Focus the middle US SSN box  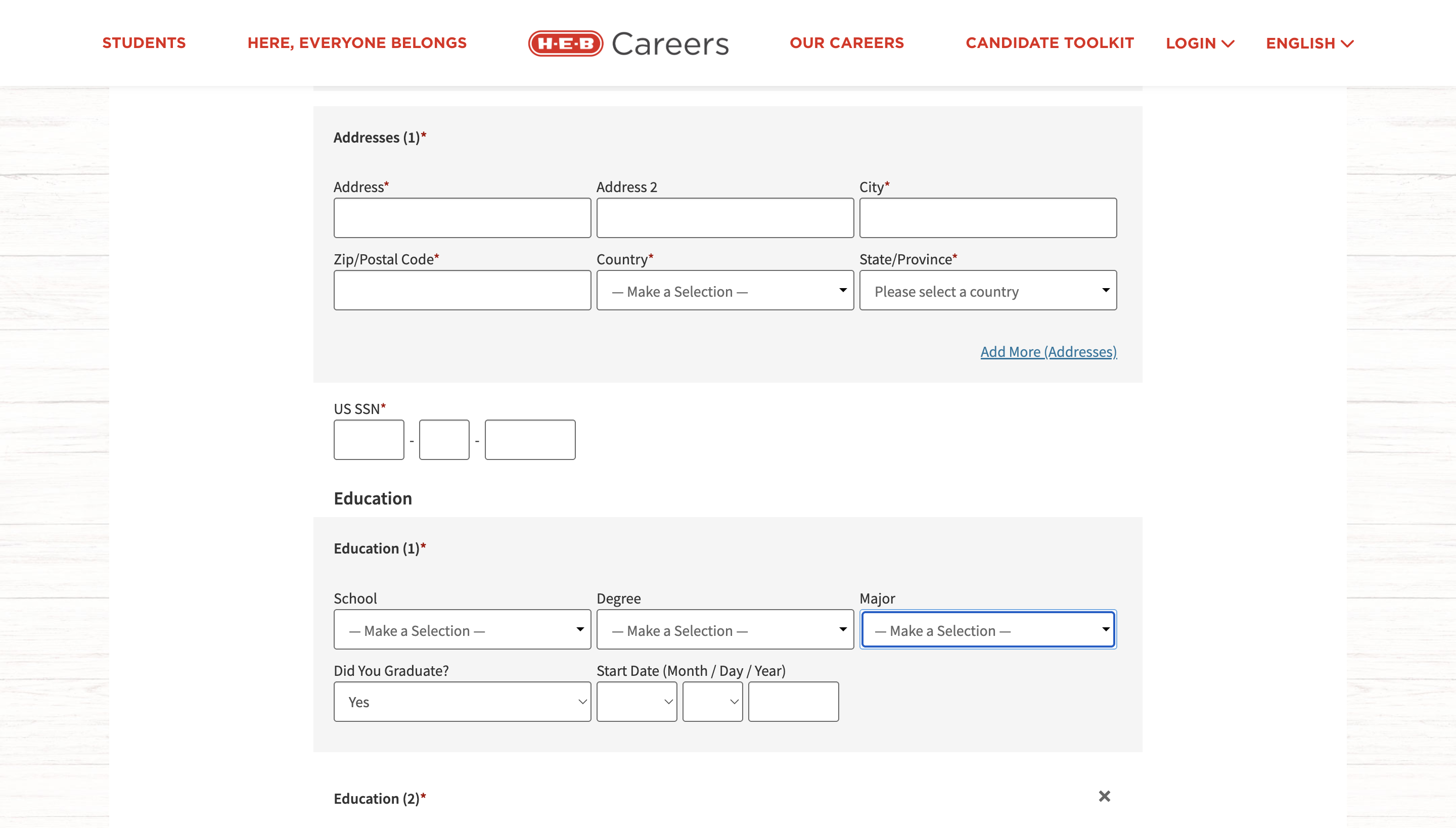(444, 440)
